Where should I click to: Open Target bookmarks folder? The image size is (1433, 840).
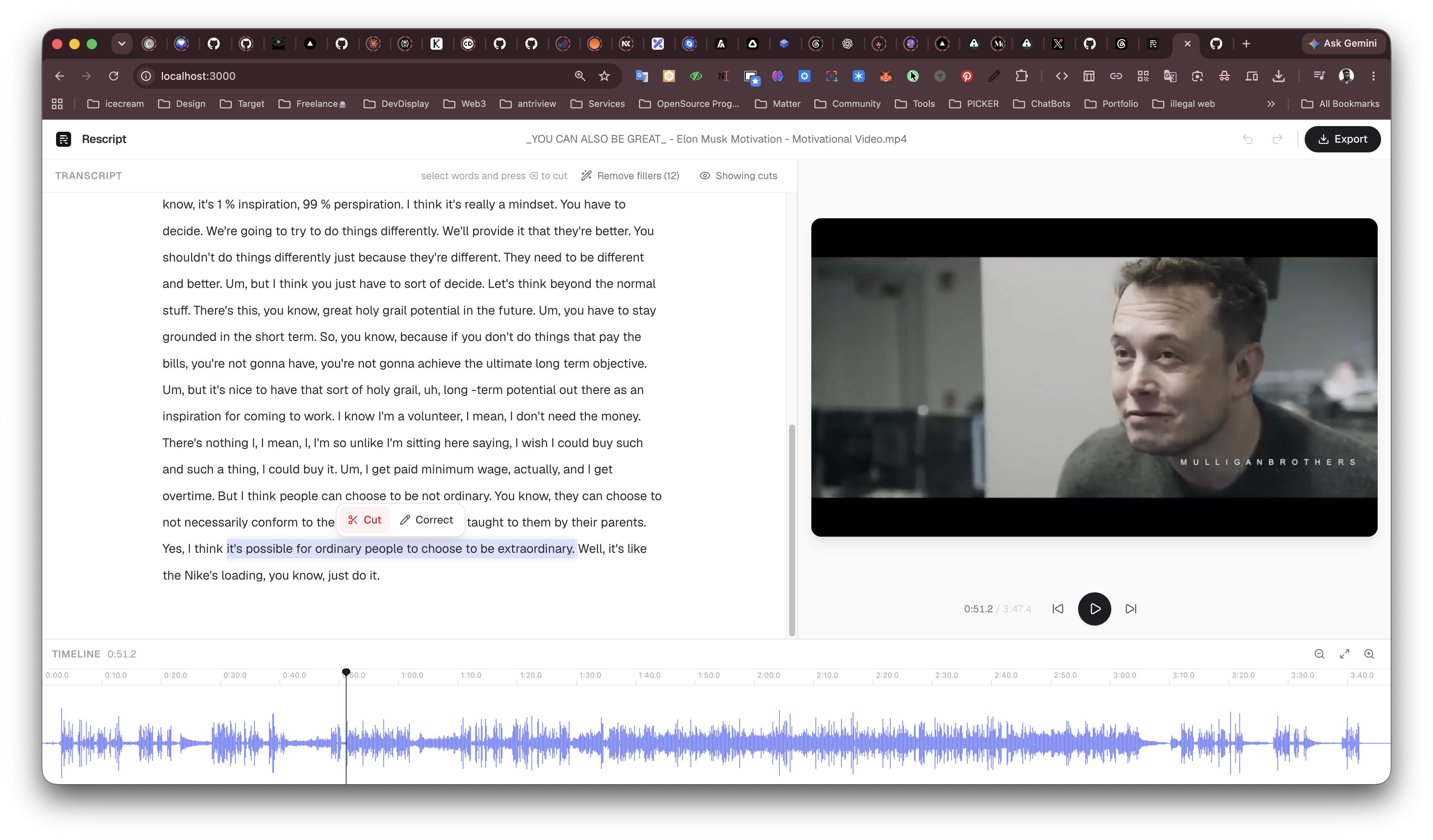click(242, 104)
